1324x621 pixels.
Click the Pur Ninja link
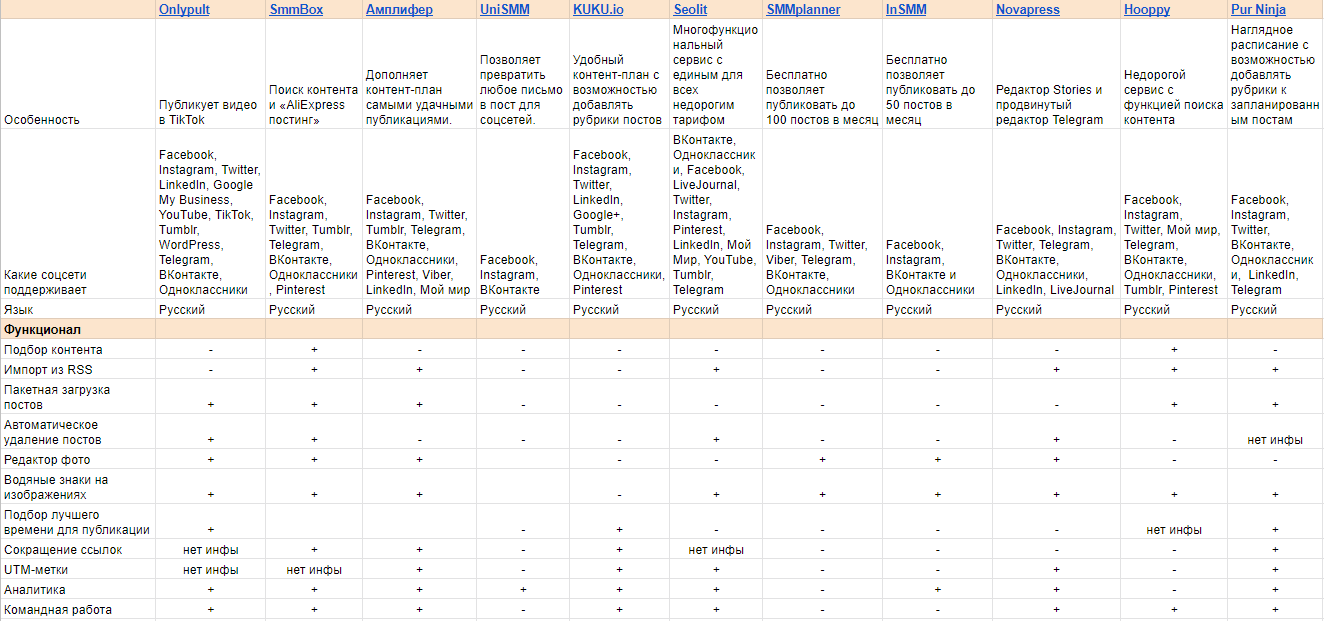[1258, 10]
